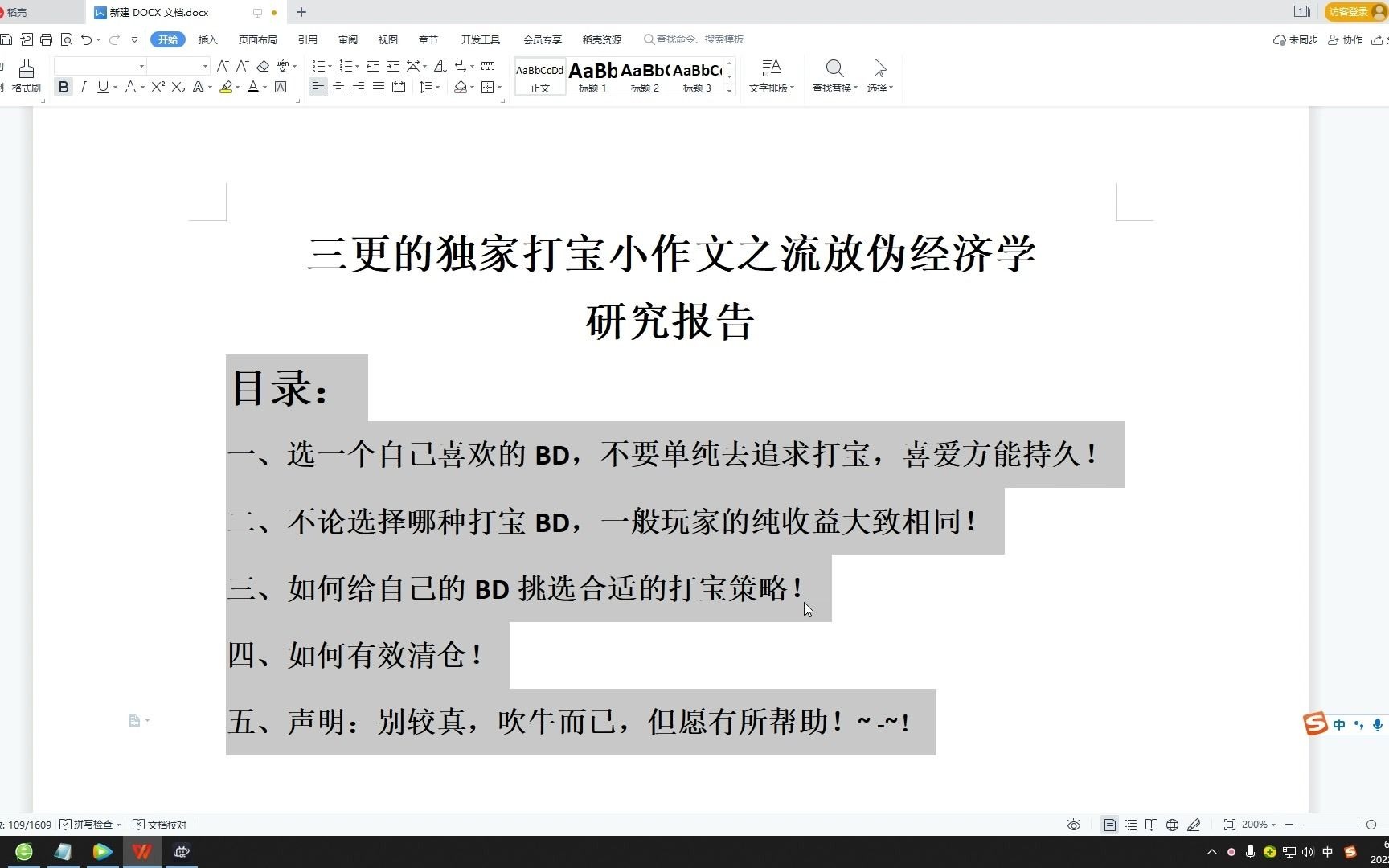Viewport: 1389px width, 868px height.
Task: Click the 未同步 sync status button
Action: click(1296, 39)
